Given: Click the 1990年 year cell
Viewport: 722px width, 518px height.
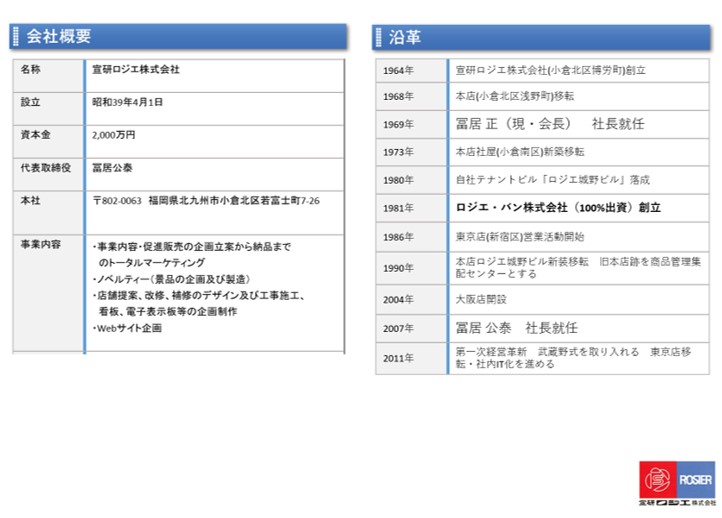Looking at the screenshot, I should point(411,268).
